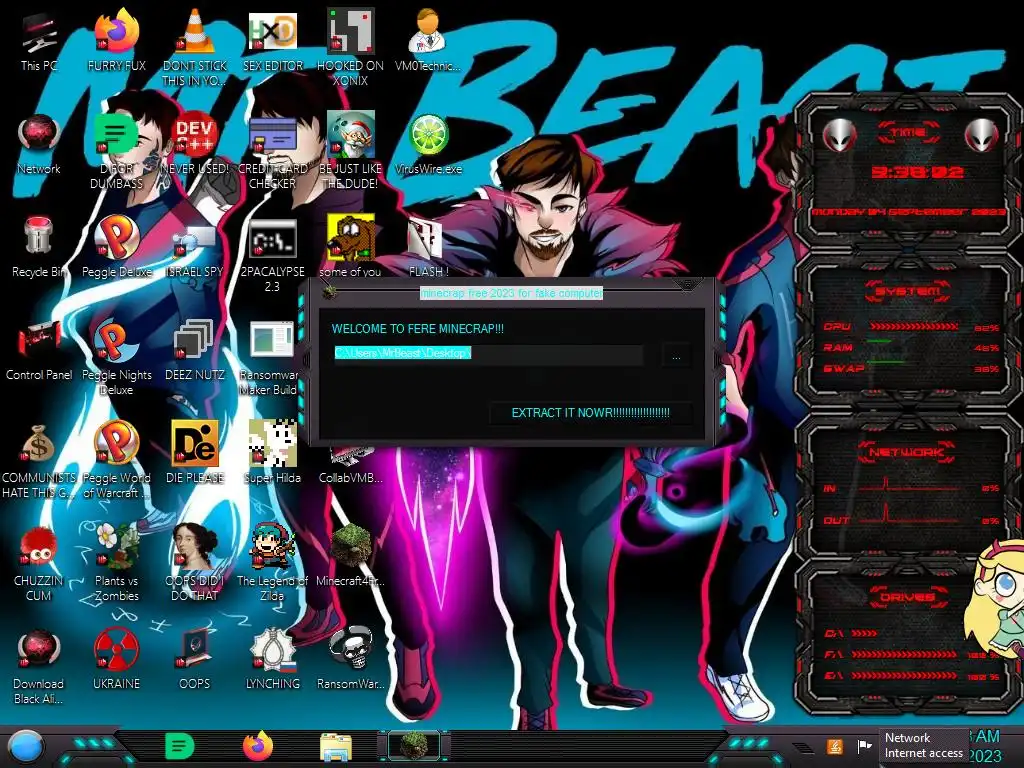This screenshot has height=768, width=1024.
Task: Open the Action Center flag icon
Action: point(864,746)
